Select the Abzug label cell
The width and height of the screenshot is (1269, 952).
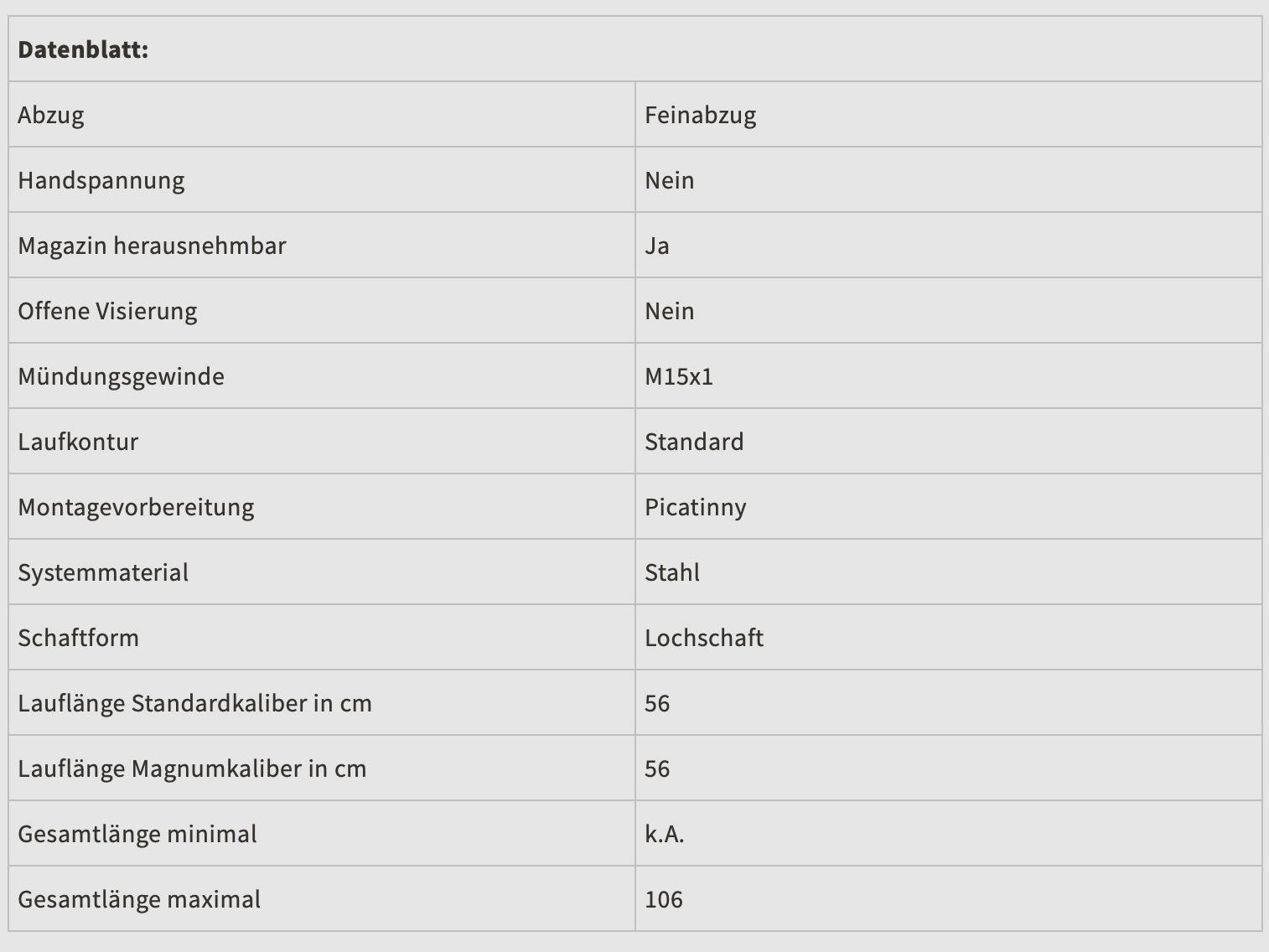(51, 115)
